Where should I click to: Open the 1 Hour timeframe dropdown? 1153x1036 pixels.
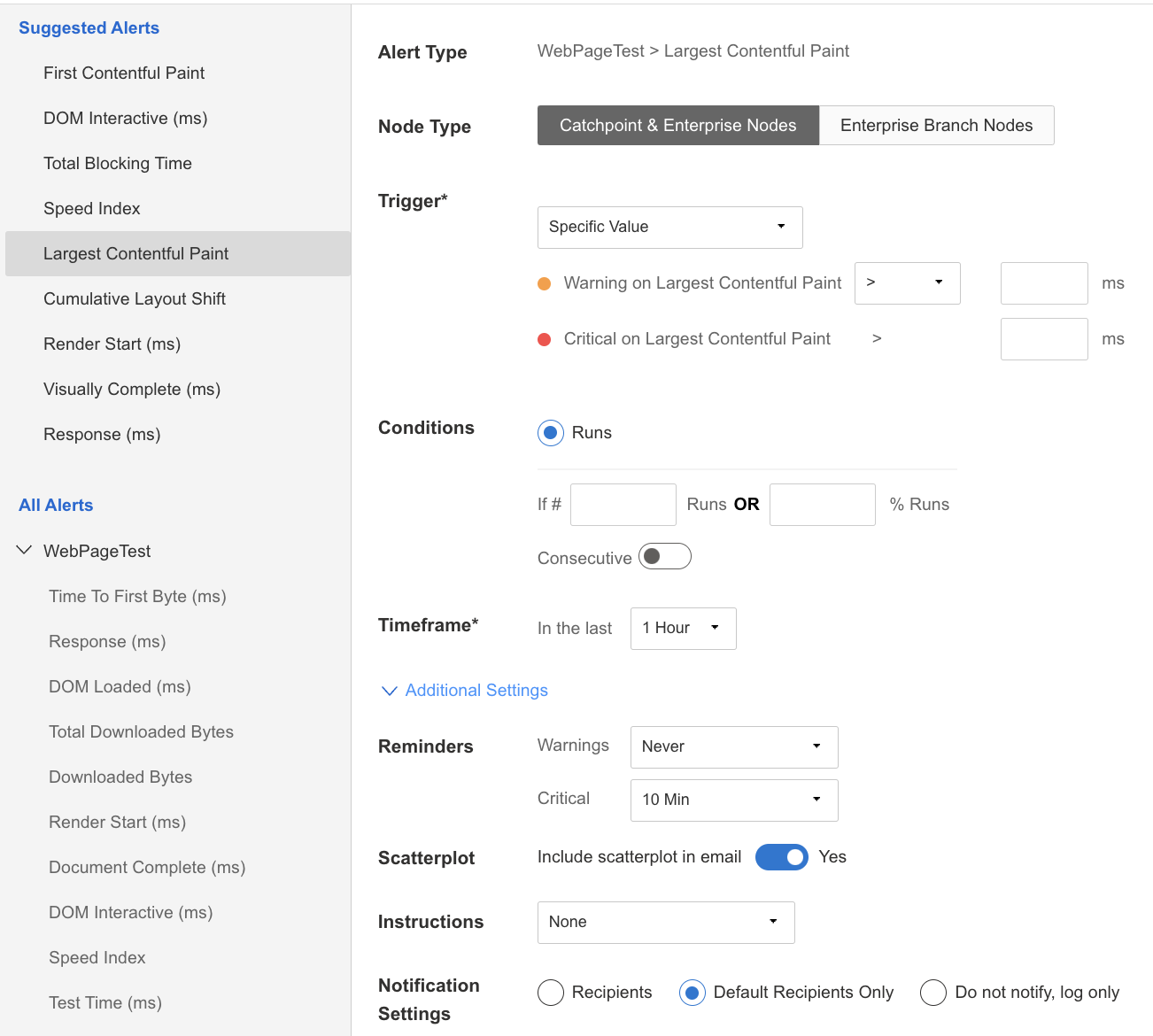pos(684,629)
